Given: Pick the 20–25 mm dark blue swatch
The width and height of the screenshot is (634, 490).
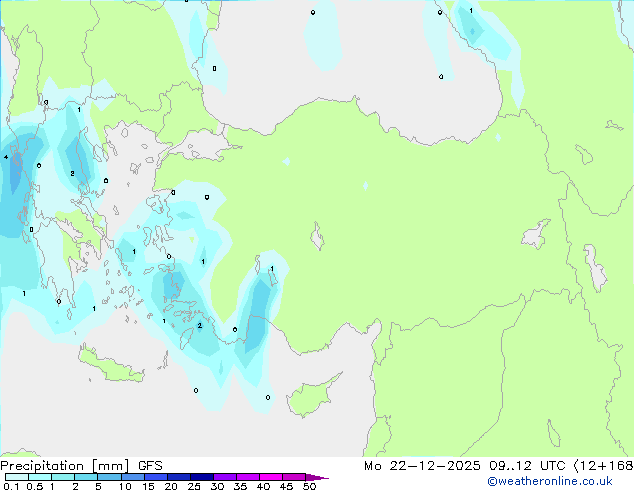Looking at the screenshot, I should pyautogui.click(x=178, y=477).
